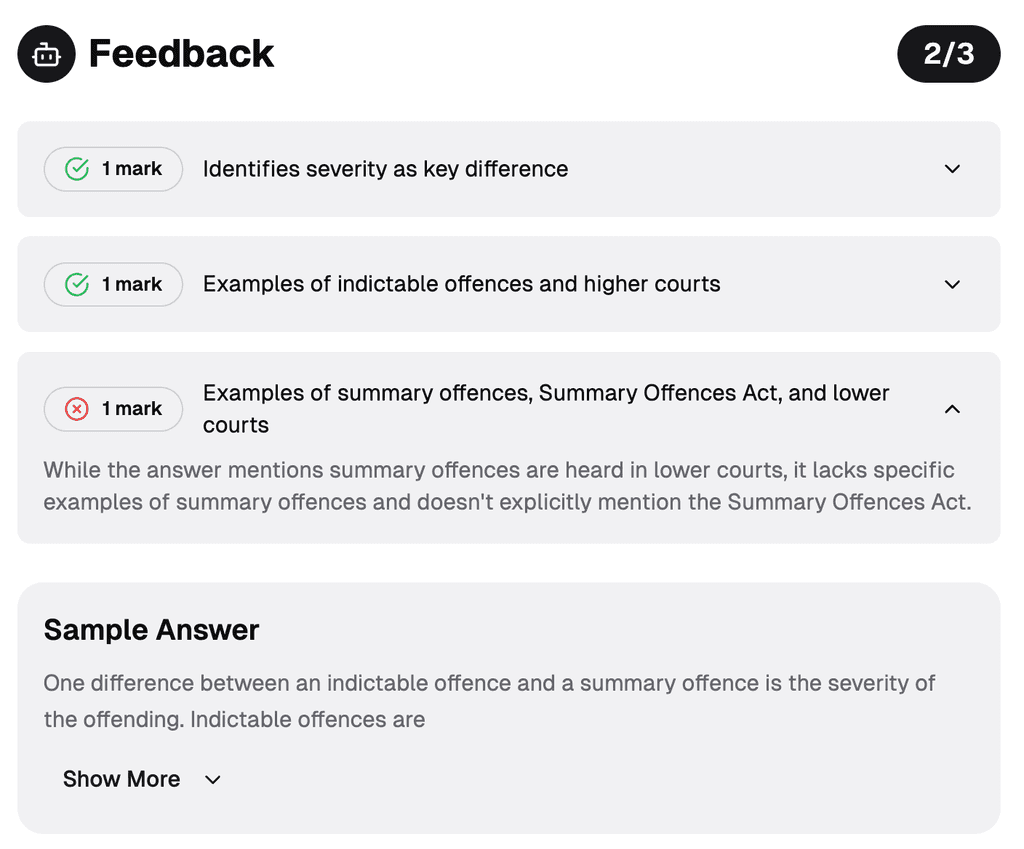Expand the first criterion using its chevron
Image resolution: width=1024 pixels, height=849 pixels.
[x=952, y=169]
